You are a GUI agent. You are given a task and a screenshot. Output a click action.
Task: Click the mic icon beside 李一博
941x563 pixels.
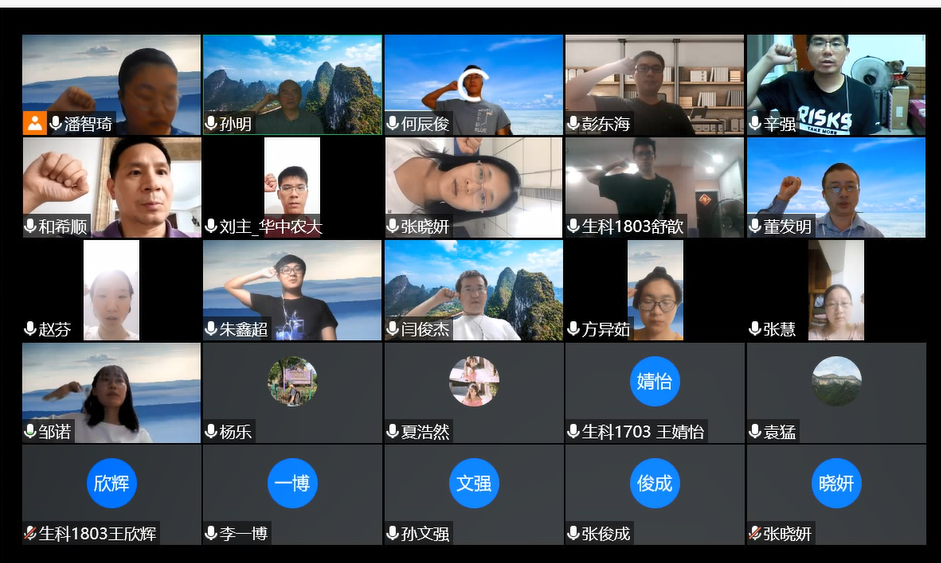(211, 534)
